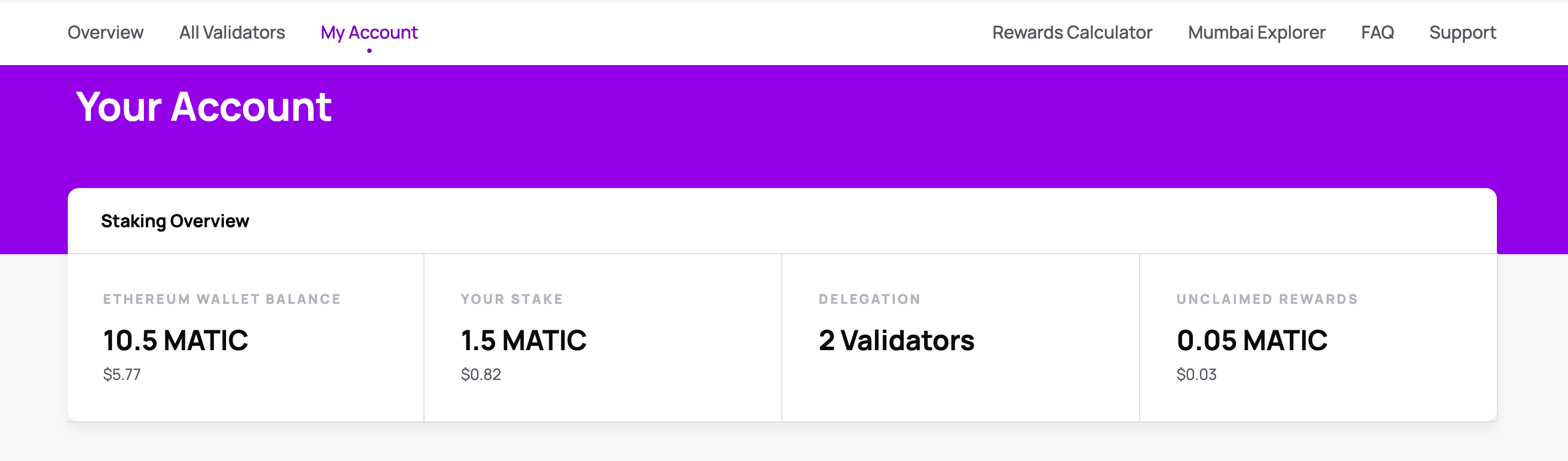Click the $0.82 stake value
This screenshot has width=1568, height=461.
click(x=481, y=374)
